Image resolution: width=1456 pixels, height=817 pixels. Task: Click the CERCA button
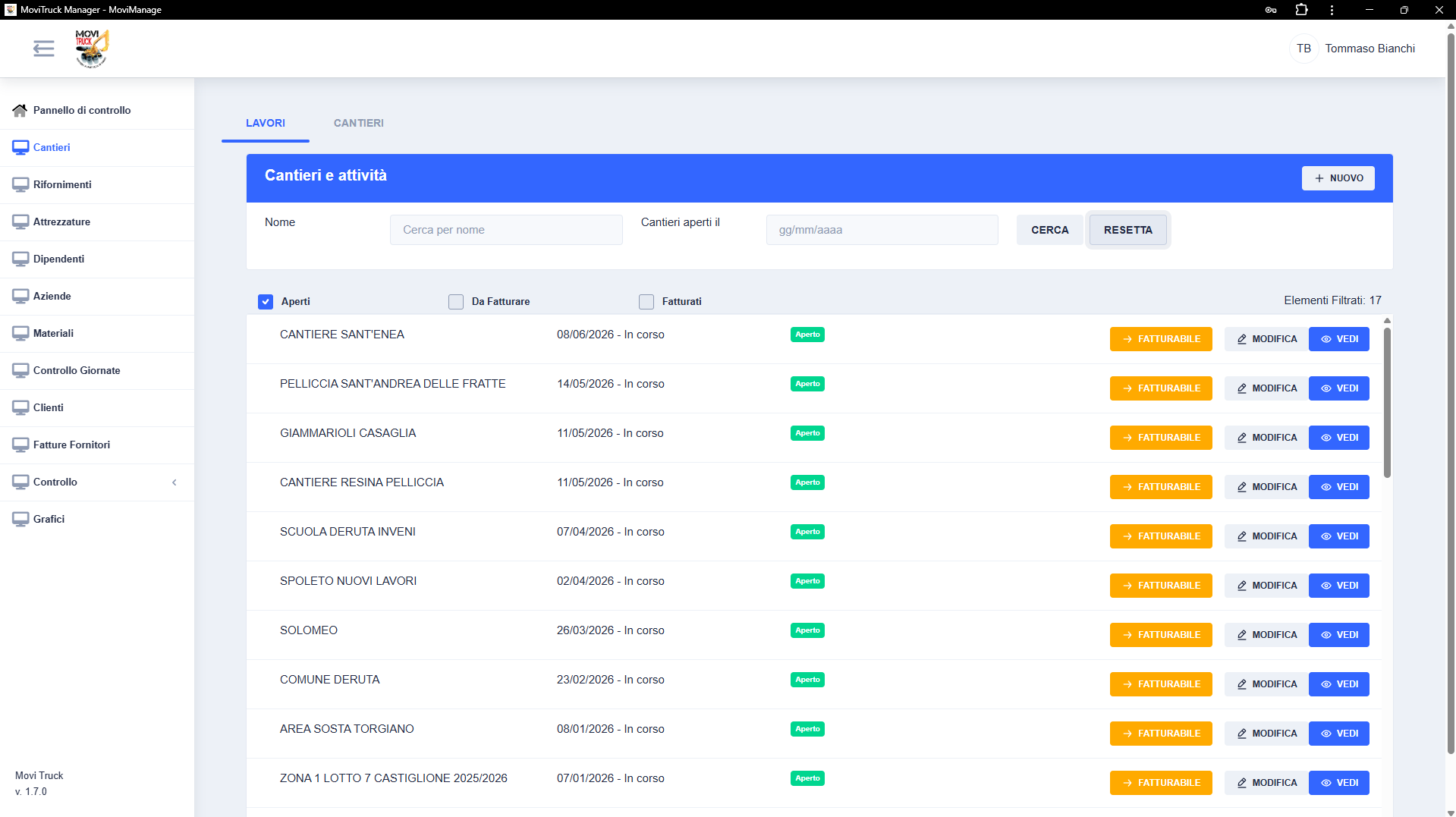(x=1050, y=230)
